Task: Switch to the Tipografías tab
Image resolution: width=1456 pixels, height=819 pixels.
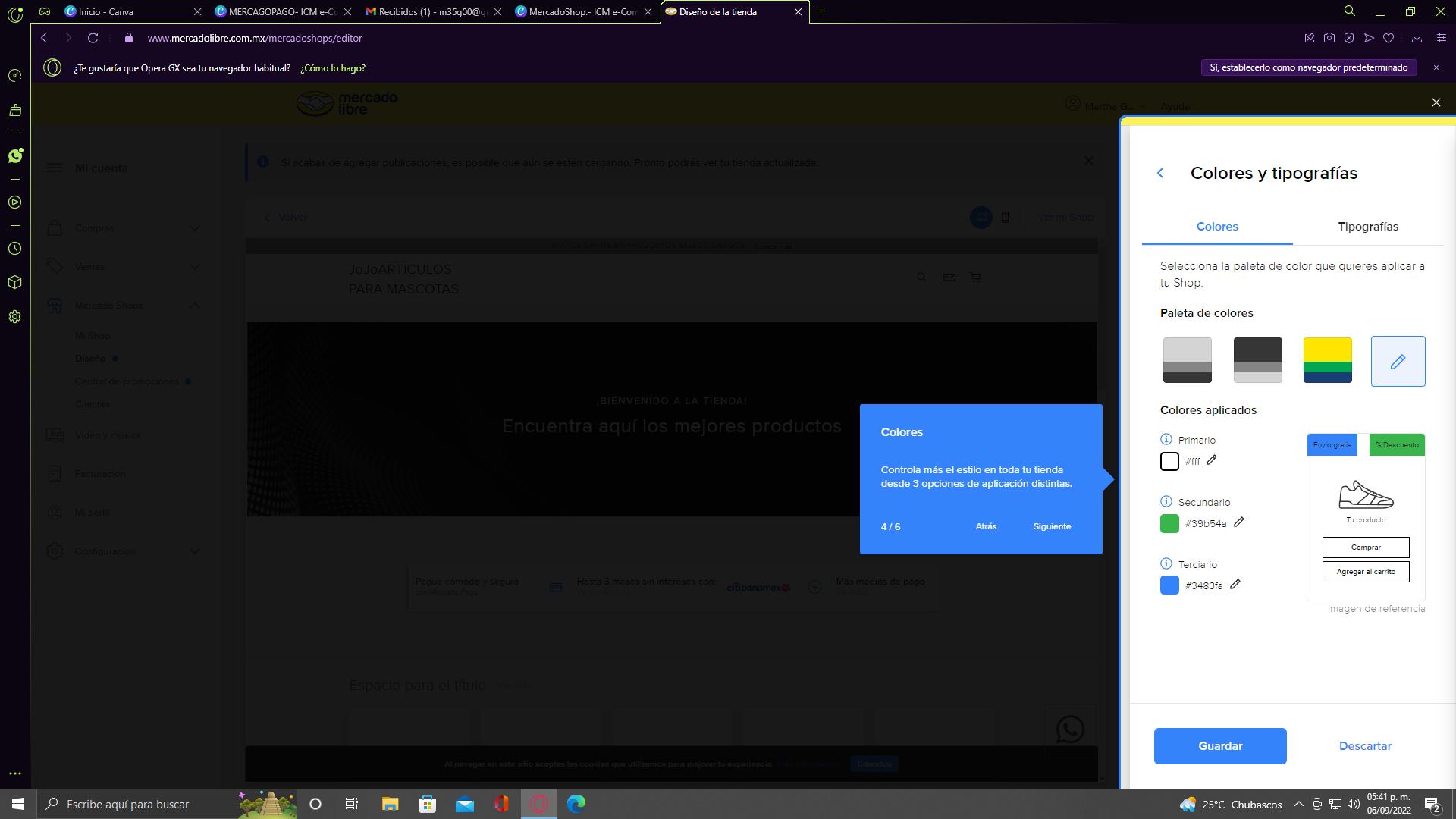Action: click(1367, 227)
